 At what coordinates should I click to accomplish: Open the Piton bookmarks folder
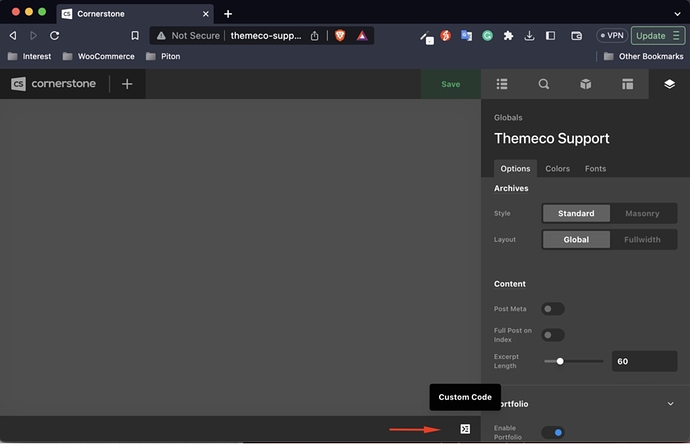pos(163,56)
